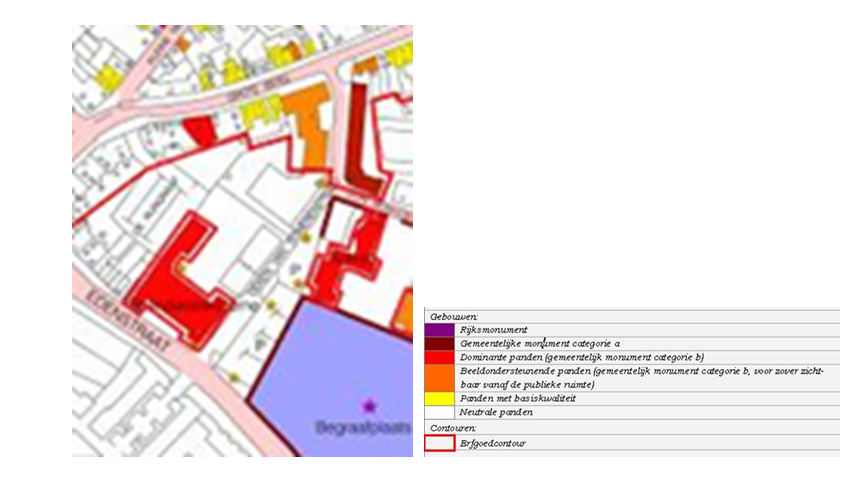Select the red-outlined Erfgoedcontour symbol
Image resolution: width=847 pixels, height=479 pixels.
(x=439, y=442)
